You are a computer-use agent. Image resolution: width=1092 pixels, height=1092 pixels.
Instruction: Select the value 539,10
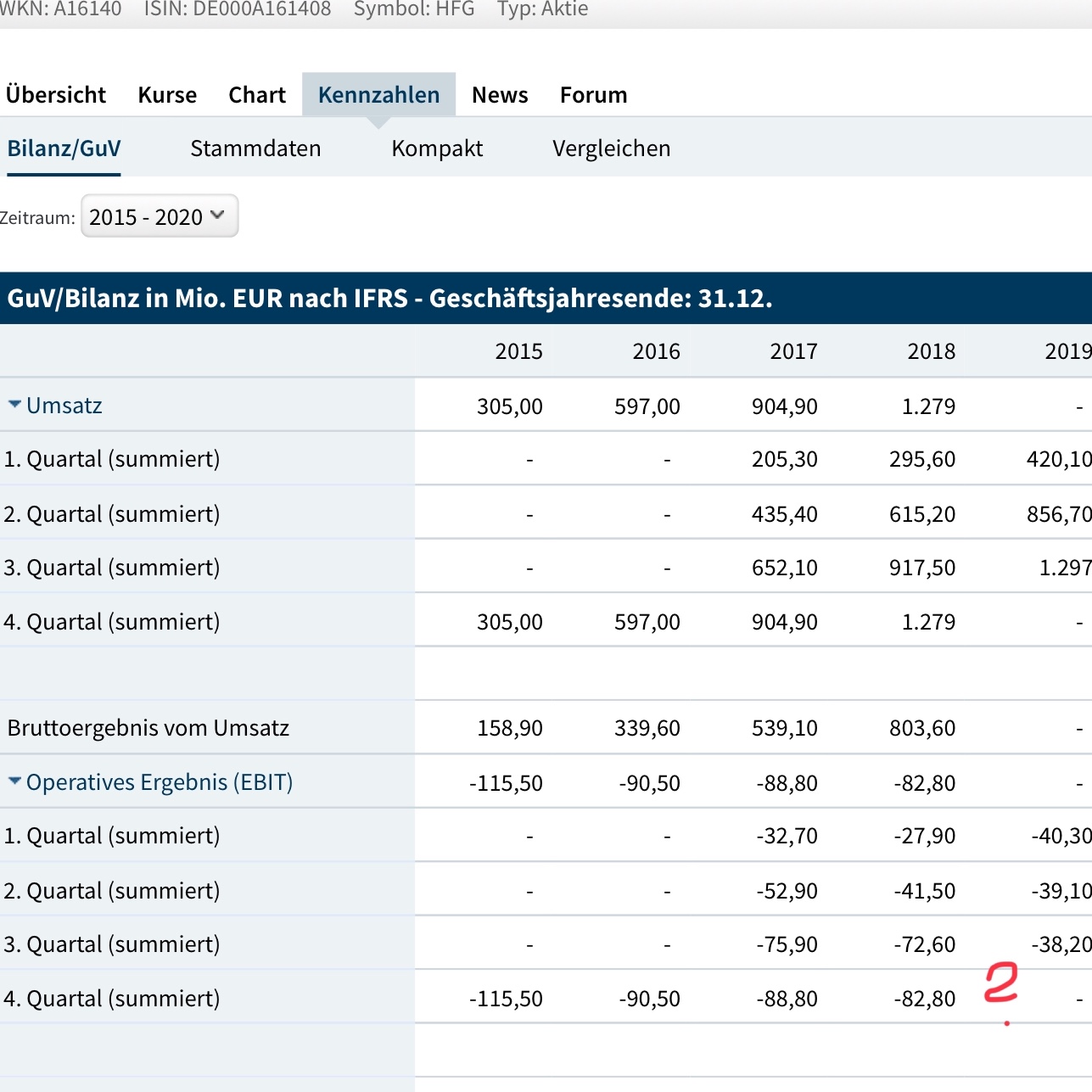[x=785, y=728]
